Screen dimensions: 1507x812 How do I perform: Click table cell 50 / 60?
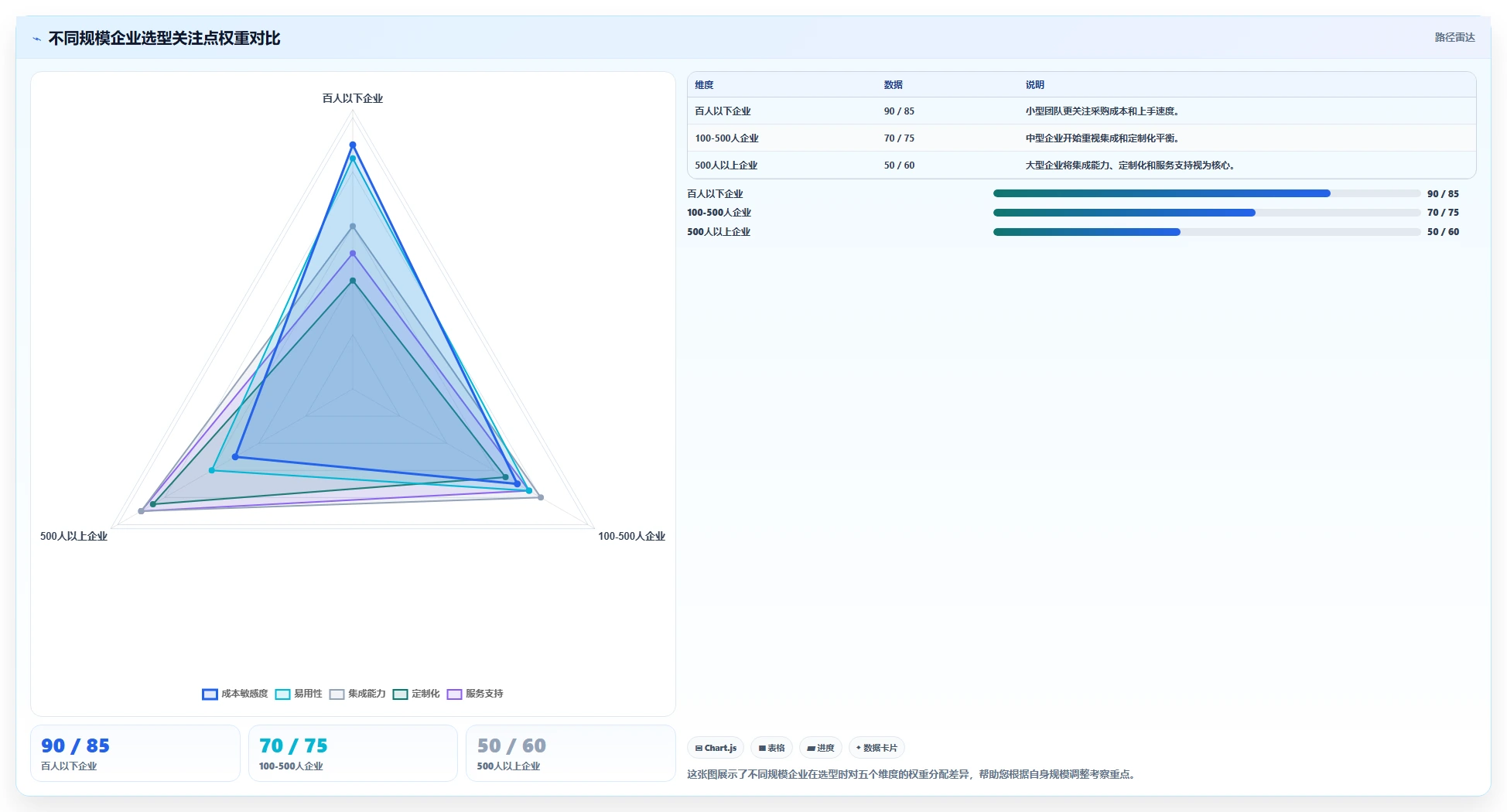click(899, 165)
